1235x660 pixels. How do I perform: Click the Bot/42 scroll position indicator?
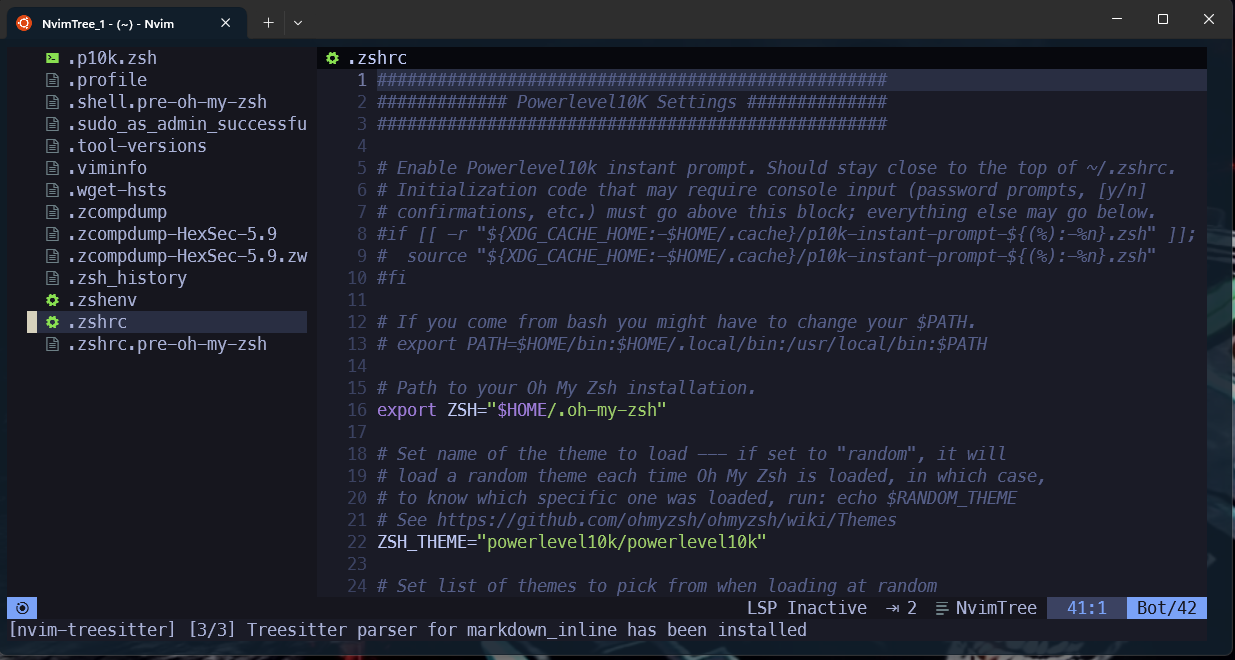point(1167,608)
